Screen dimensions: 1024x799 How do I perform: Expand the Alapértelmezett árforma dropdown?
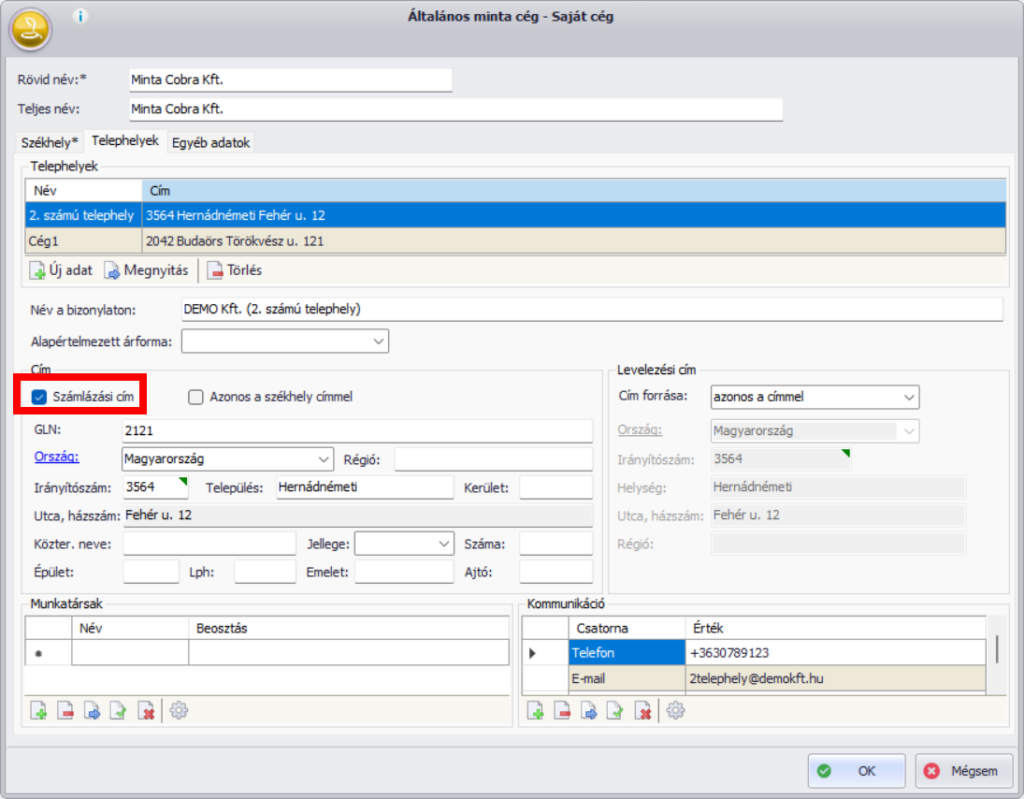tap(378, 341)
